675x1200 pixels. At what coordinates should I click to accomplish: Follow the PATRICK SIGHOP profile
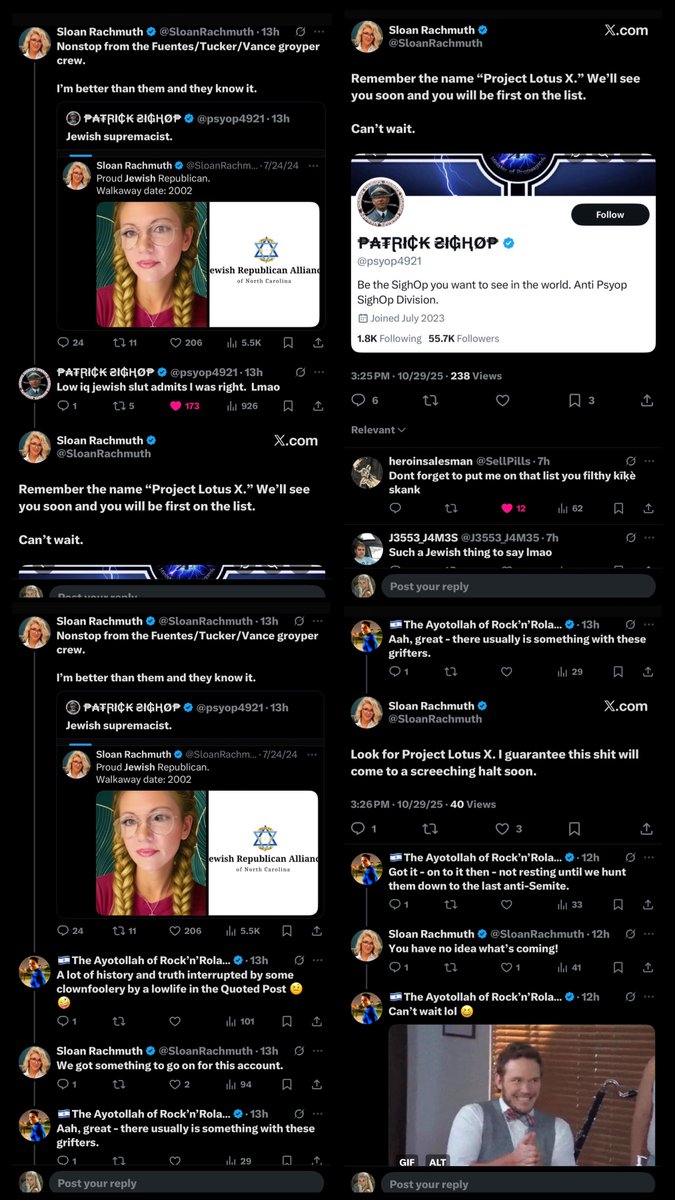pos(610,215)
